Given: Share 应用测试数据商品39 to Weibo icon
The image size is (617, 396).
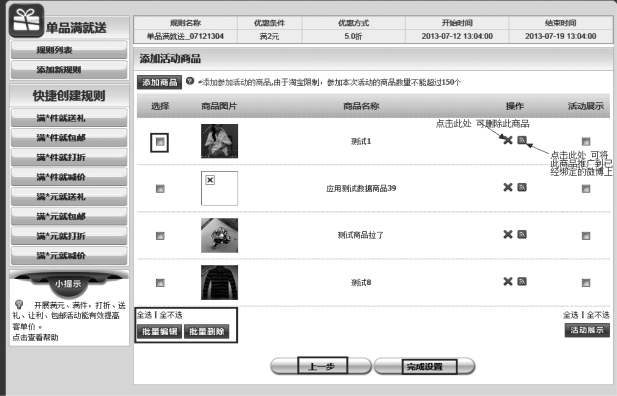Looking at the screenshot, I should [x=522, y=187].
